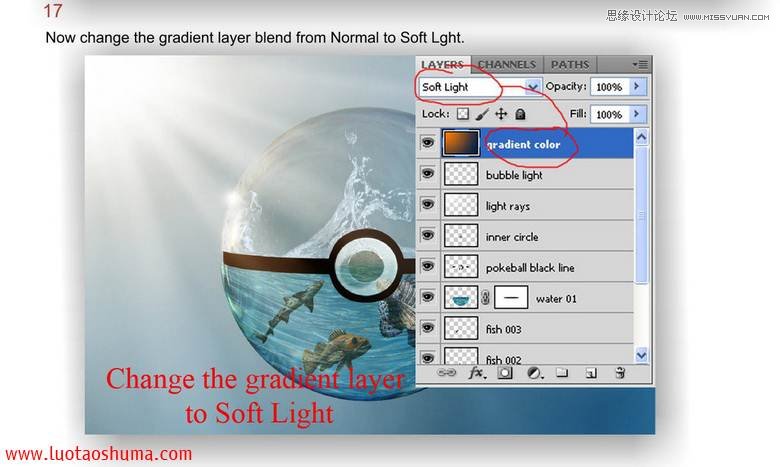Switch to the Layers tab
This screenshot has height=467, width=780.
[x=442, y=65]
